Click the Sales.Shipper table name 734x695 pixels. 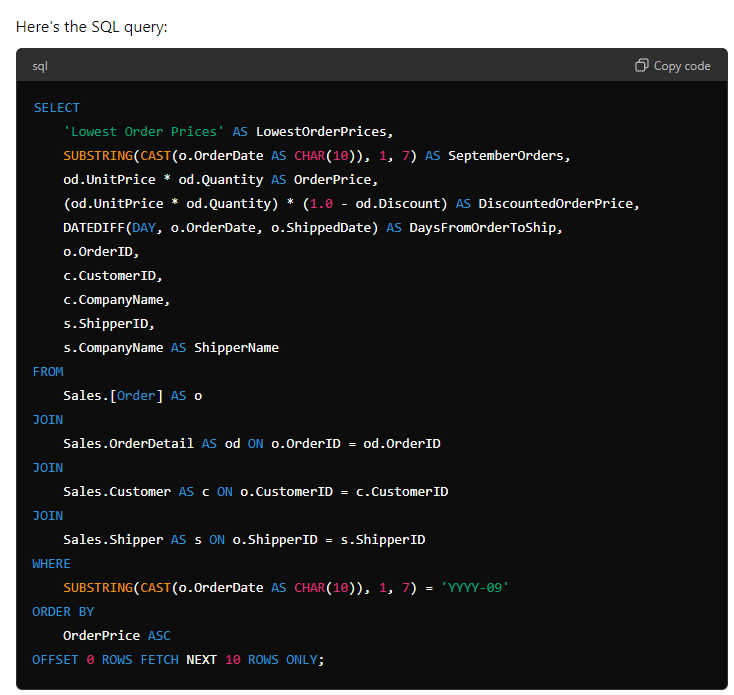point(113,540)
